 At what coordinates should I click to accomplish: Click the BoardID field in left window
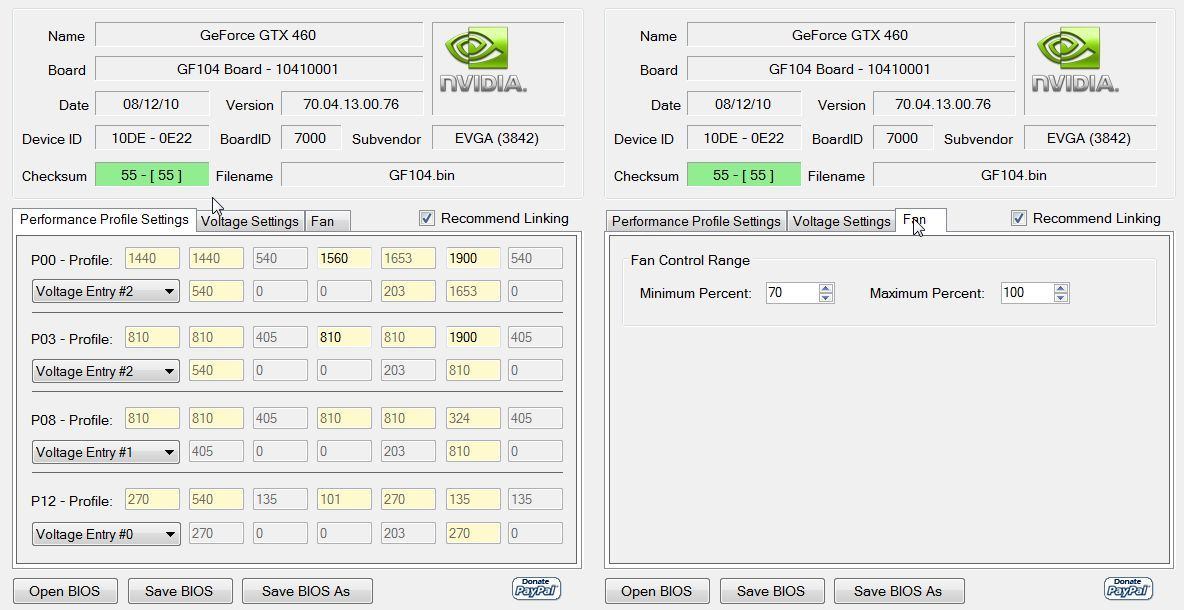point(310,138)
